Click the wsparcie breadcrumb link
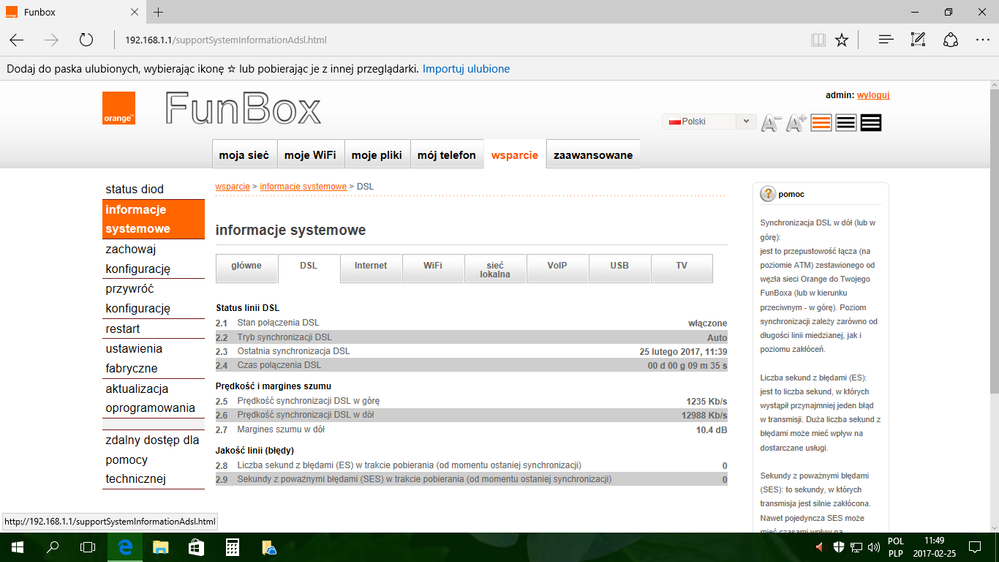 (233, 187)
